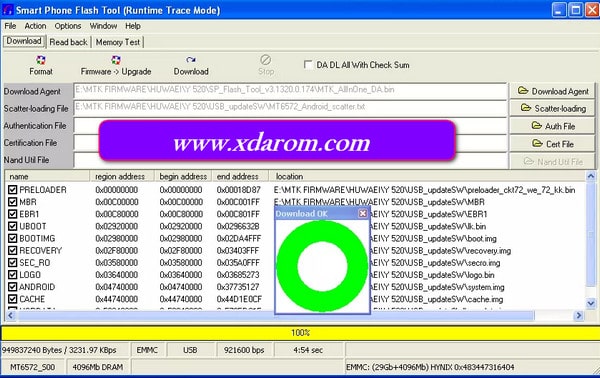Image resolution: width=600 pixels, height=378 pixels.
Task: Click the partition list scroll down arrow
Action: [x=590, y=303]
